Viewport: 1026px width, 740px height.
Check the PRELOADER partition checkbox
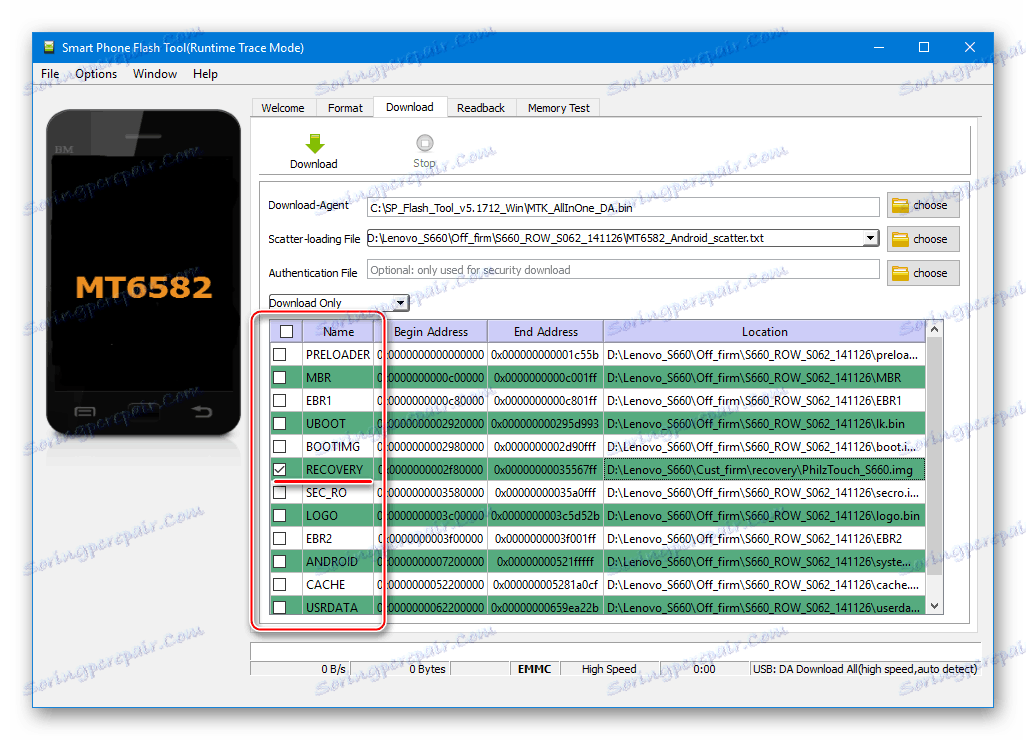pyautogui.click(x=280, y=354)
